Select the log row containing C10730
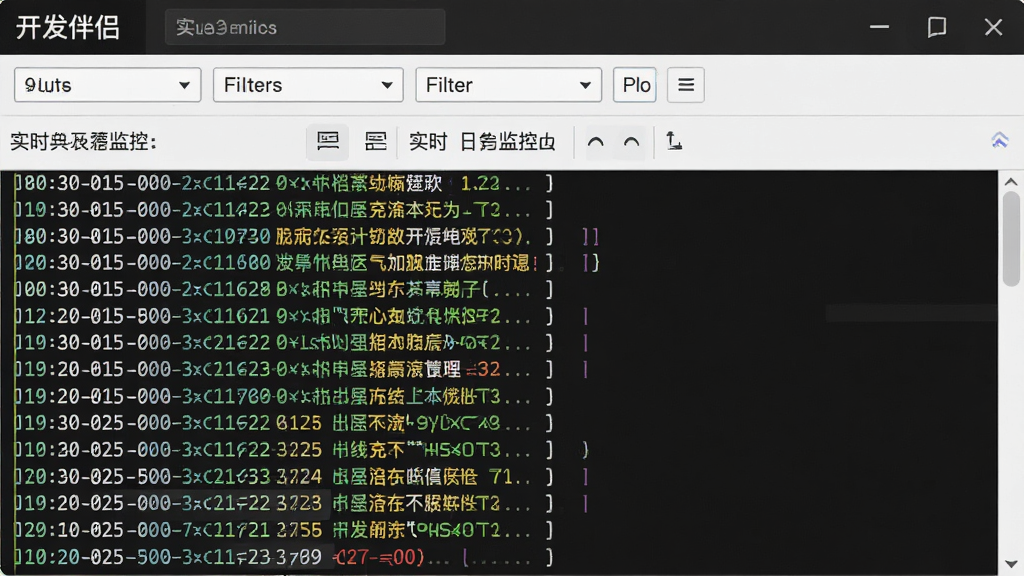 (284, 236)
